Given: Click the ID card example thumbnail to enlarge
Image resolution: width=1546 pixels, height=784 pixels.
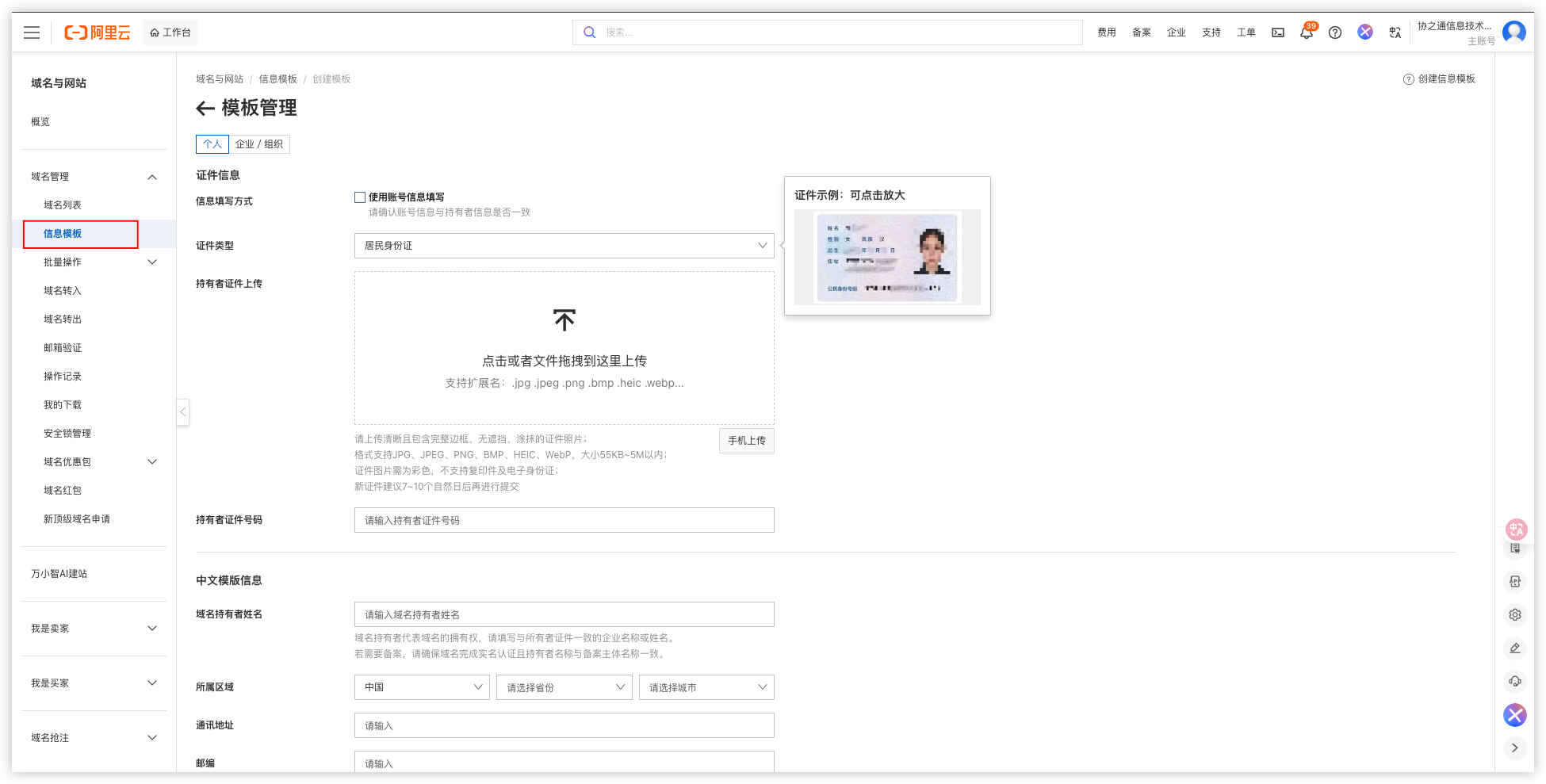Looking at the screenshot, I should point(886,258).
